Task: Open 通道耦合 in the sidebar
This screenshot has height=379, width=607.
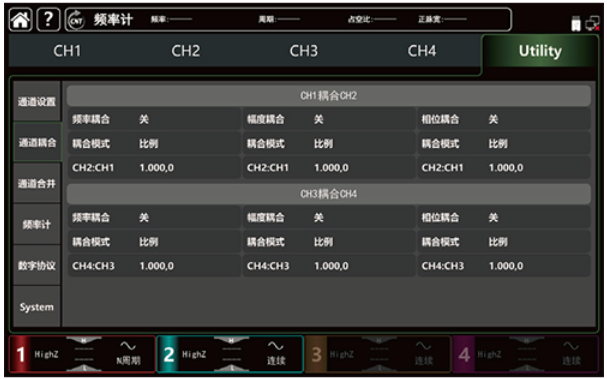Action: (x=37, y=142)
